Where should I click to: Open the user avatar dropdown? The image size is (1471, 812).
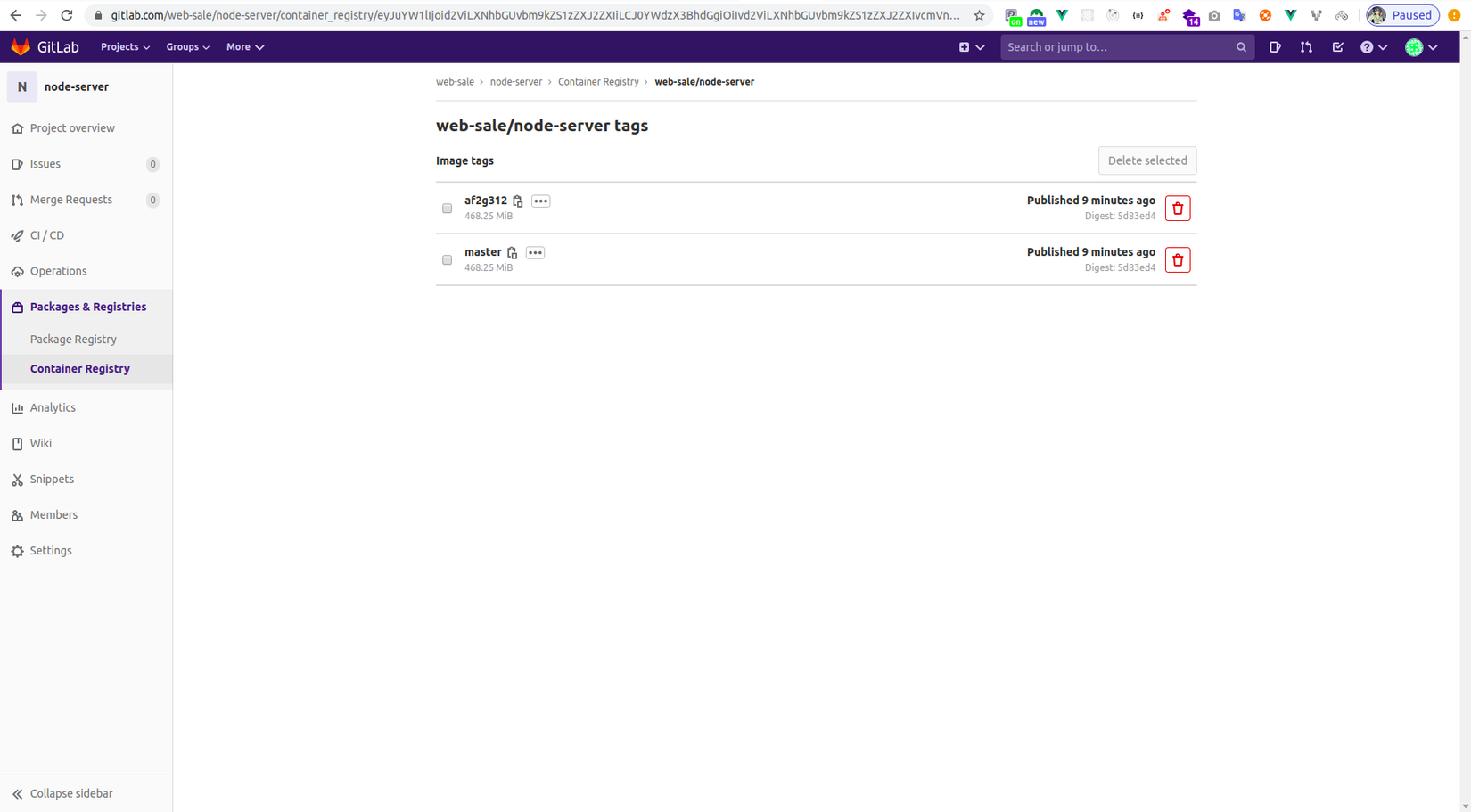pos(1421,47)
